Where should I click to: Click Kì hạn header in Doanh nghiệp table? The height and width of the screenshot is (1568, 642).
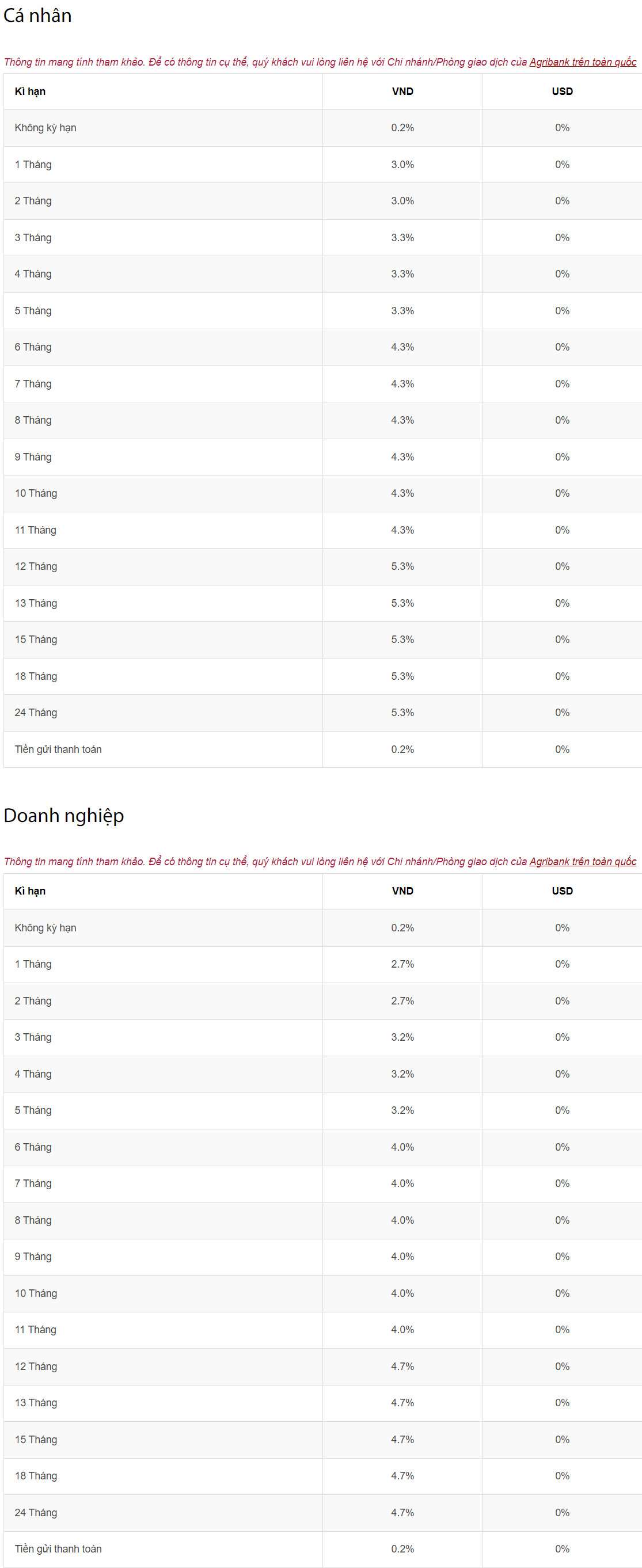click(30, 890)
